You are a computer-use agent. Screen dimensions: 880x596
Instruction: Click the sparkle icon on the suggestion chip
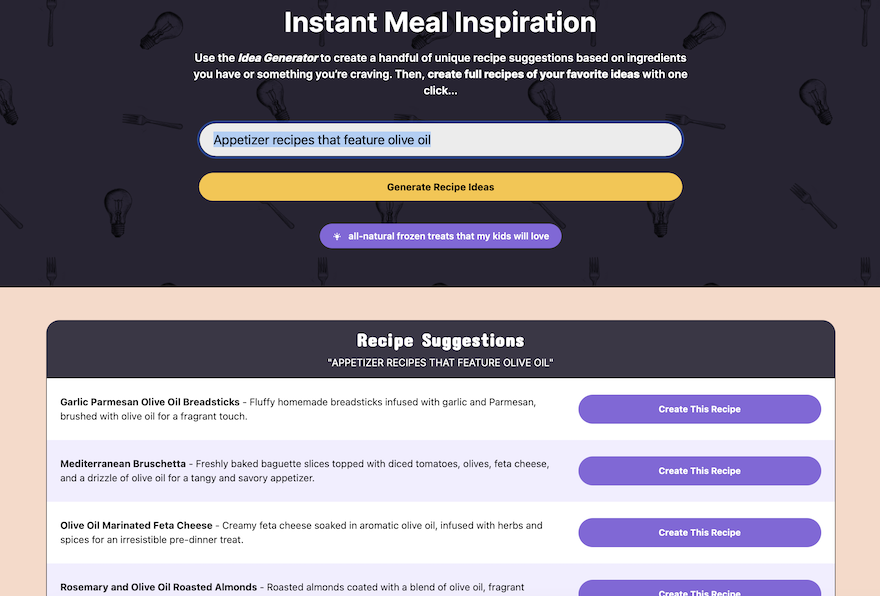pos(337,237)
